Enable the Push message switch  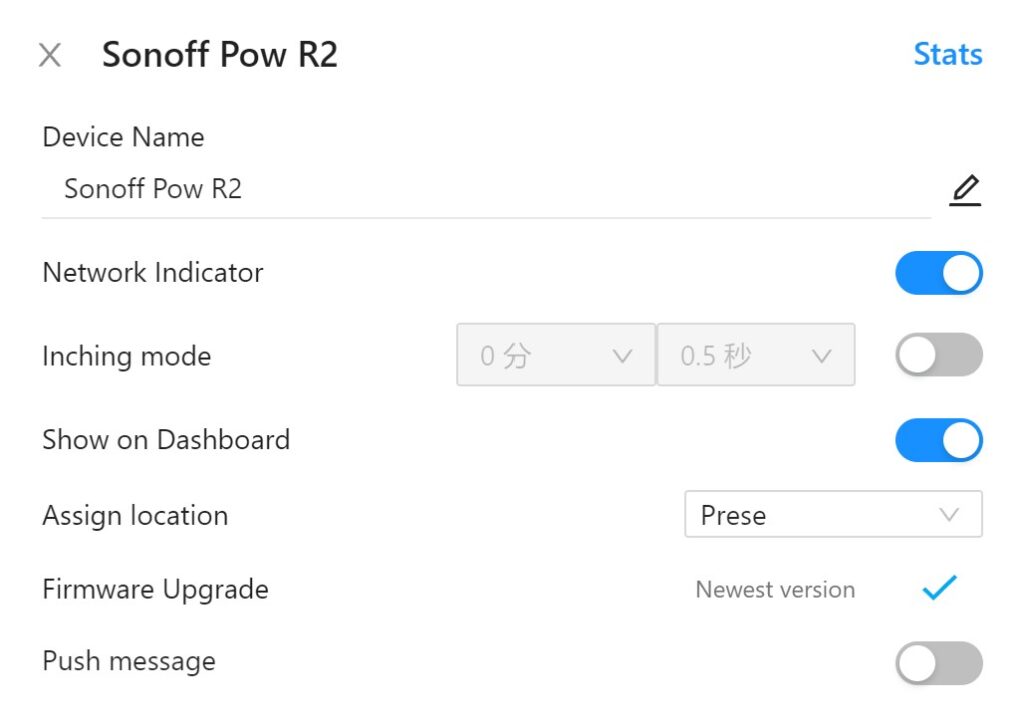938,662
